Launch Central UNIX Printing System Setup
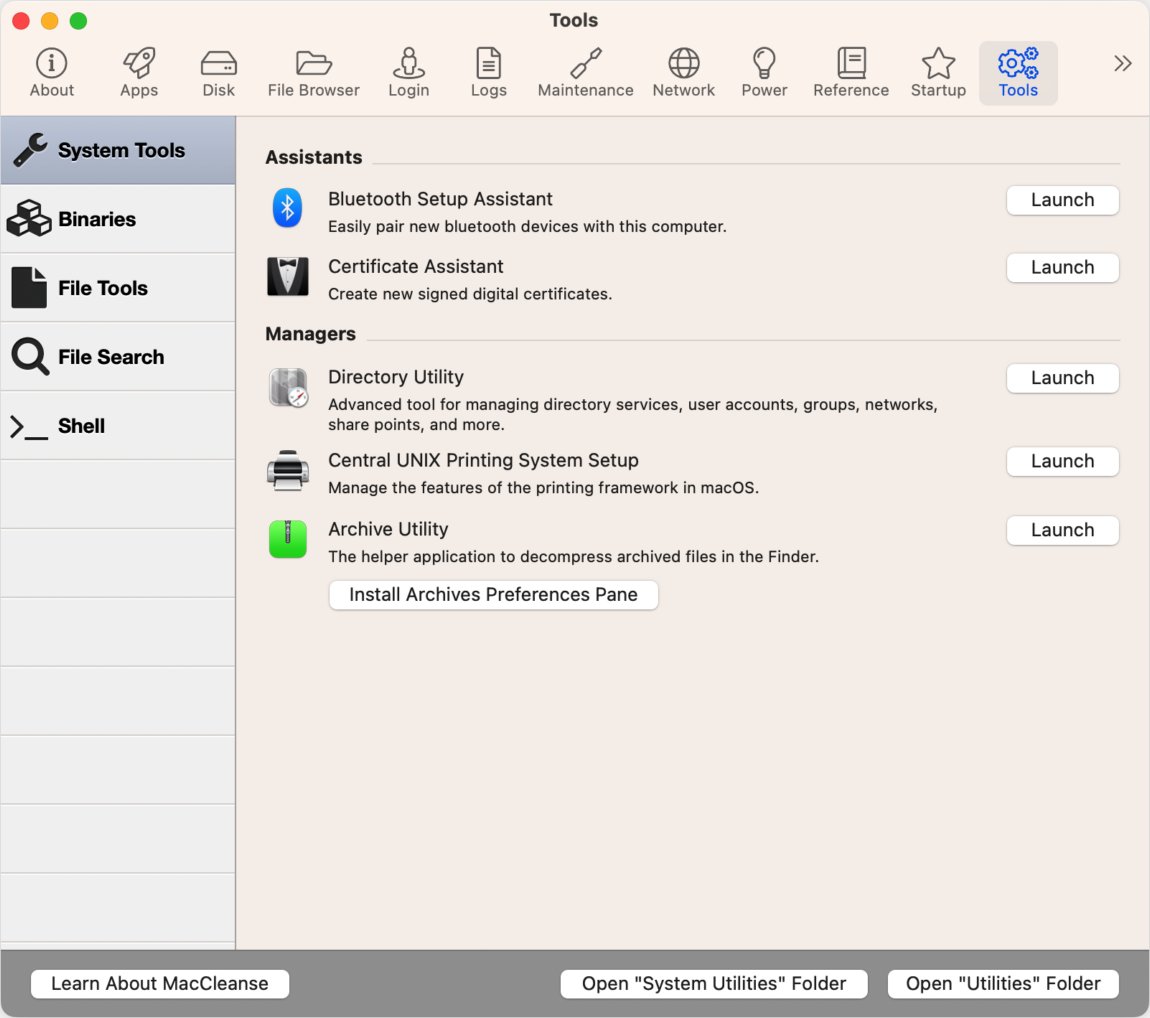This screenshot has width=1150, height=1018. point(1062,461)
